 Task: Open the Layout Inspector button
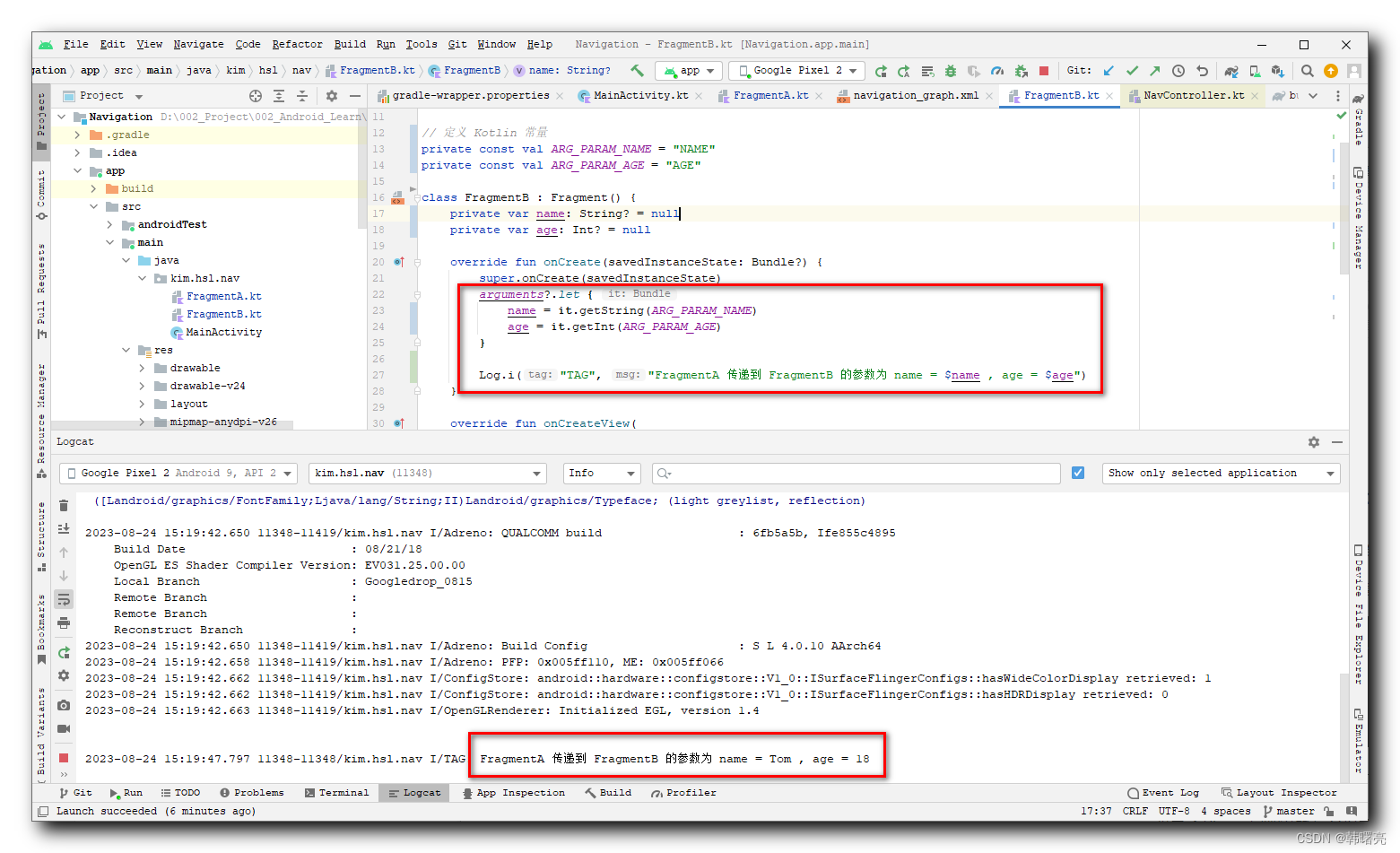1279,793
